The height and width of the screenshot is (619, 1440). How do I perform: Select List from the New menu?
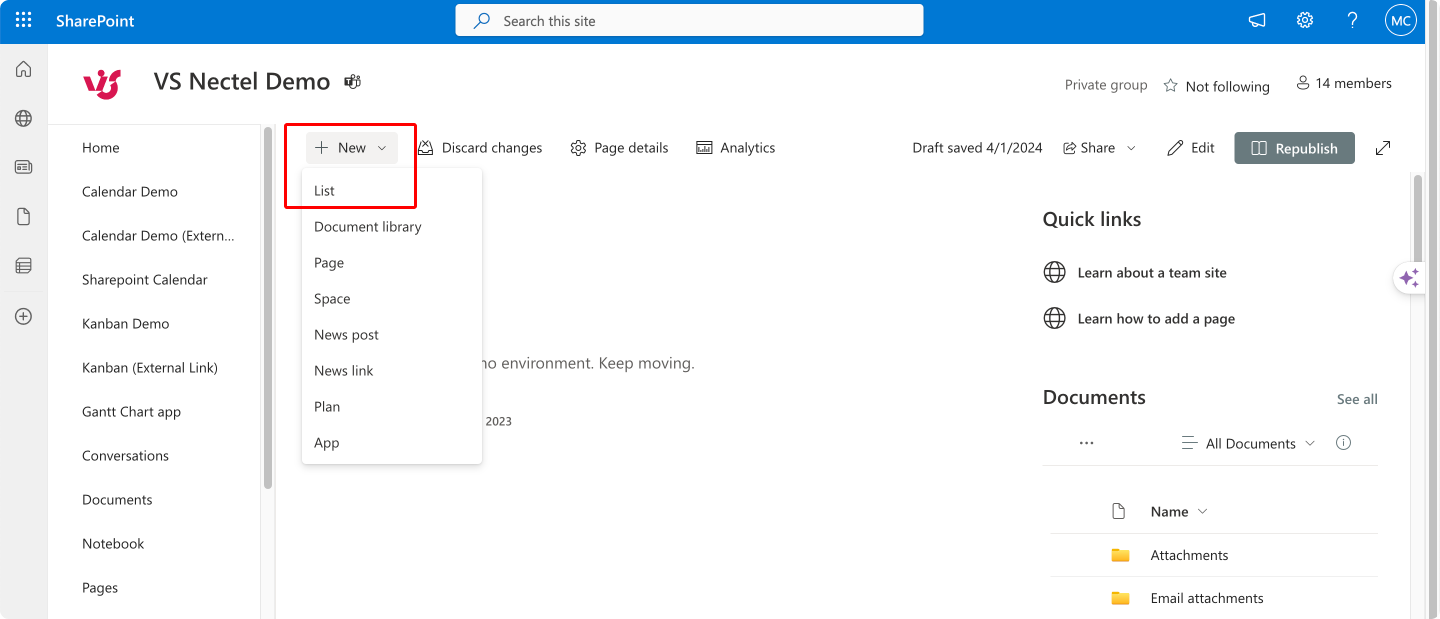[x=392, y=190]
